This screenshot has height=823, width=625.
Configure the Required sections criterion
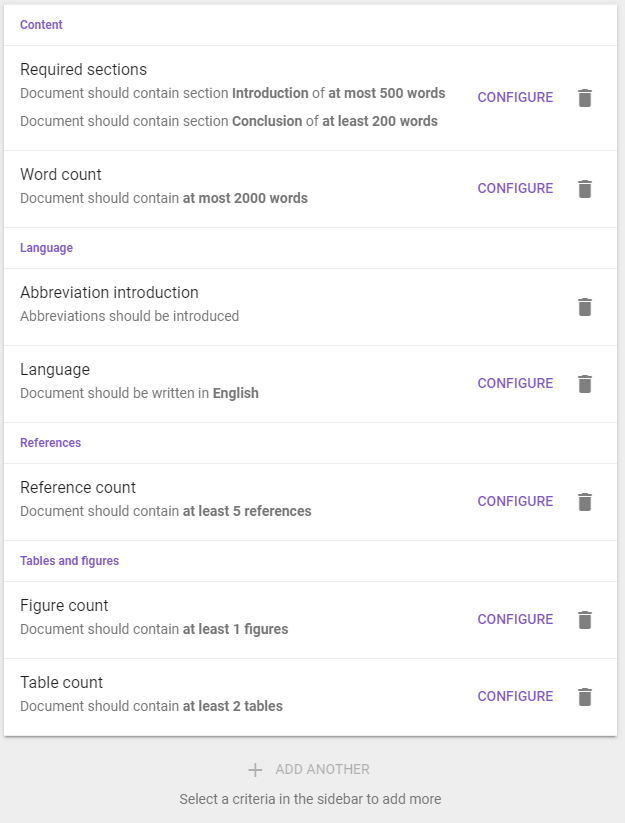pyautogui.click(x=515, y=97)
